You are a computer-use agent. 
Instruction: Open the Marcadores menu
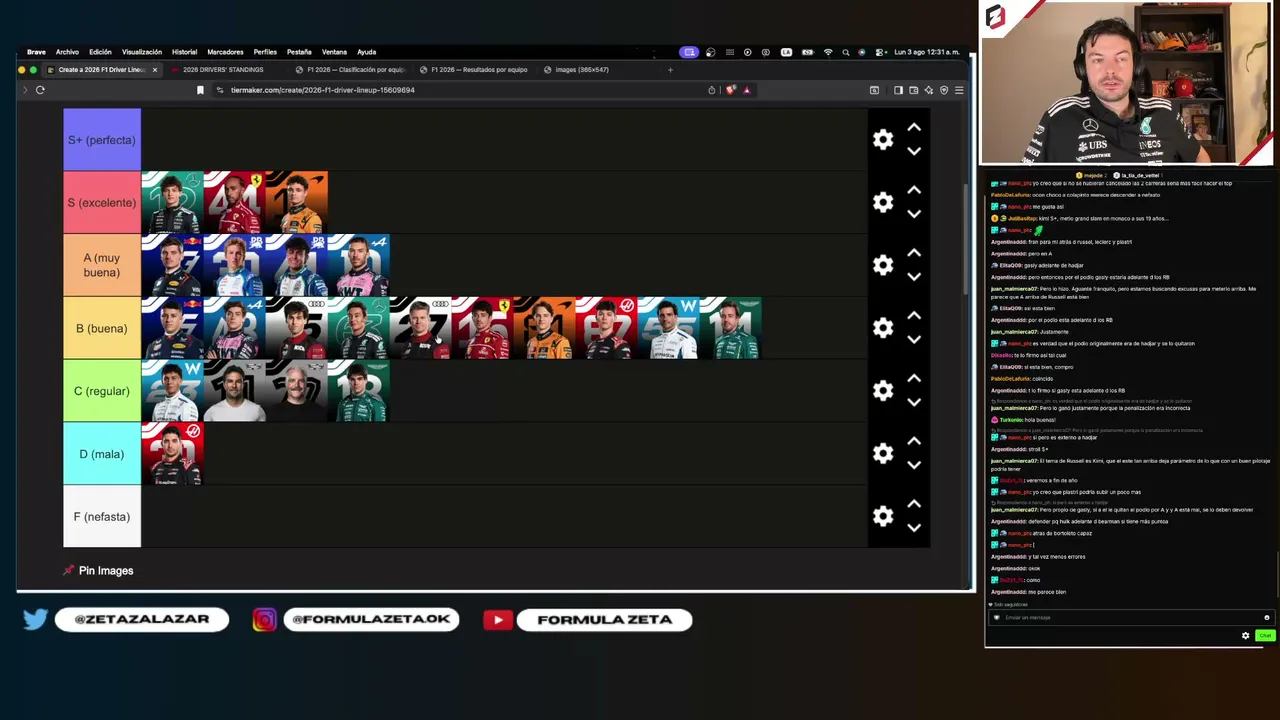click(225, 52)
